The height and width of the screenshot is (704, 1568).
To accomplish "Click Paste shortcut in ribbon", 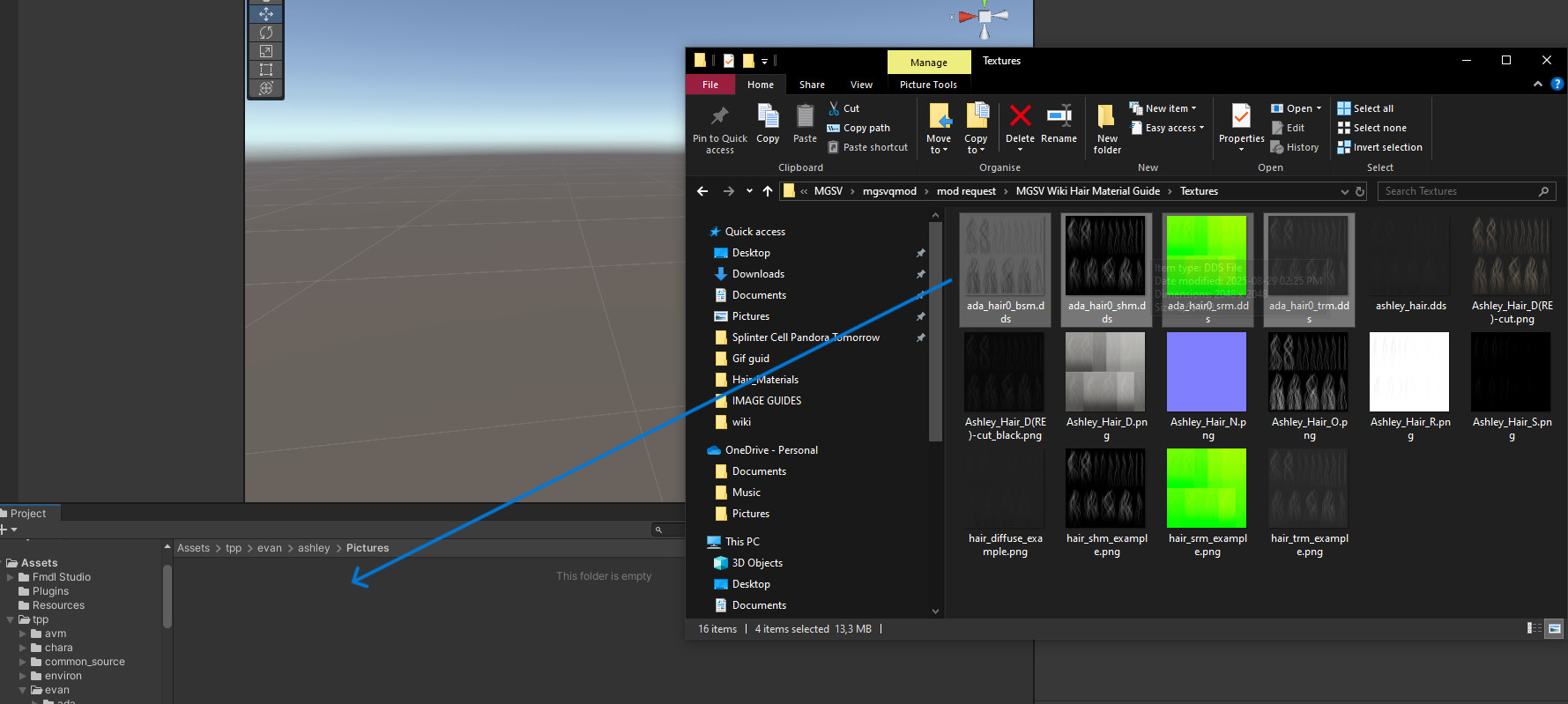I will pyautogui.click(x=867, y=147).
